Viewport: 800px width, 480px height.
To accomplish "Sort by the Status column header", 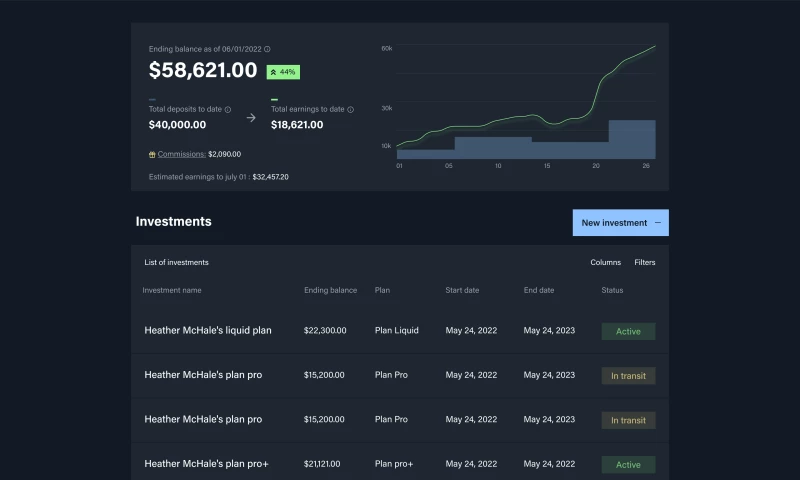I will point(612,290).
